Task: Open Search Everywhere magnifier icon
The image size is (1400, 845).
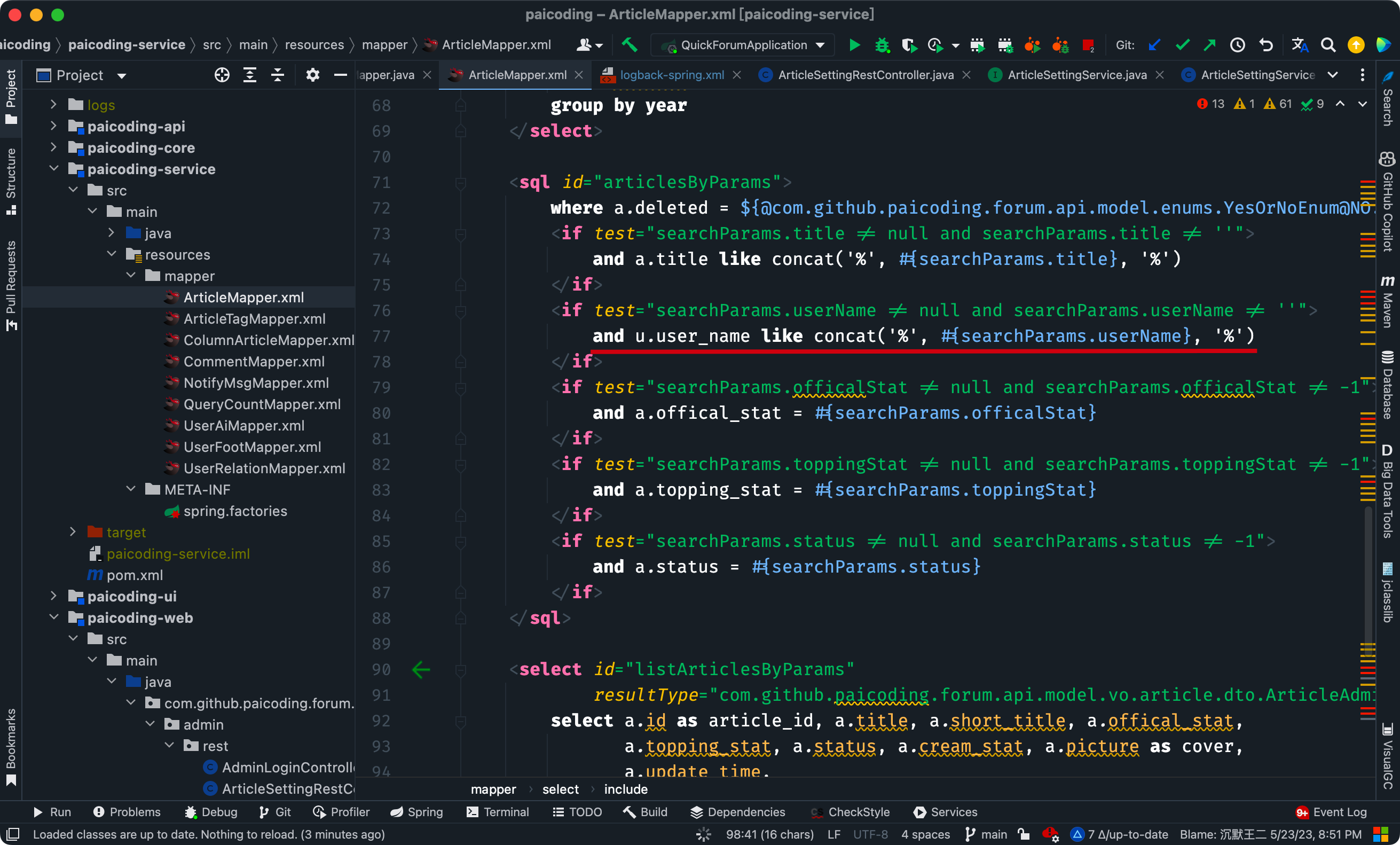Action: [1328, 45]
